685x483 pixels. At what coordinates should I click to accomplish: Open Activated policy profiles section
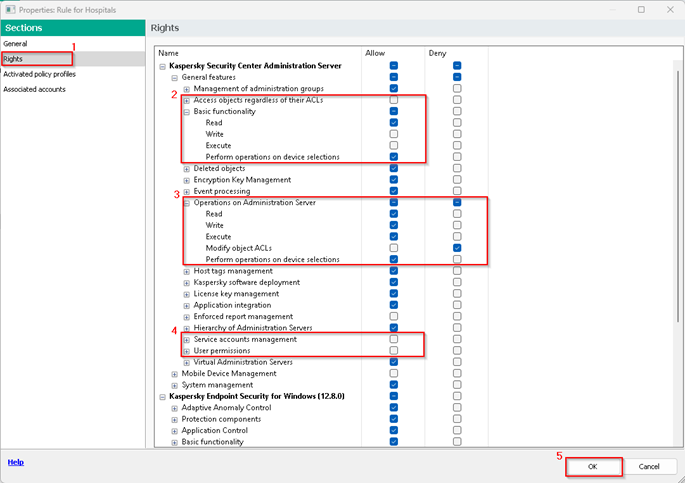39,74
